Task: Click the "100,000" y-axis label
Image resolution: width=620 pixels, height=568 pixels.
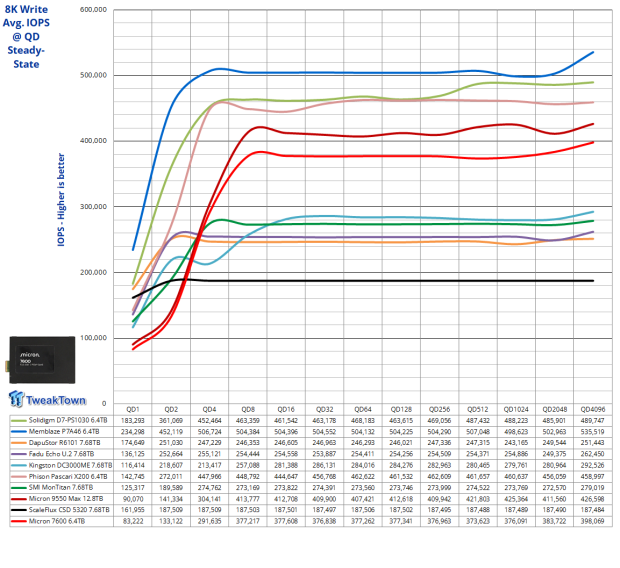Action: [93, 338]
